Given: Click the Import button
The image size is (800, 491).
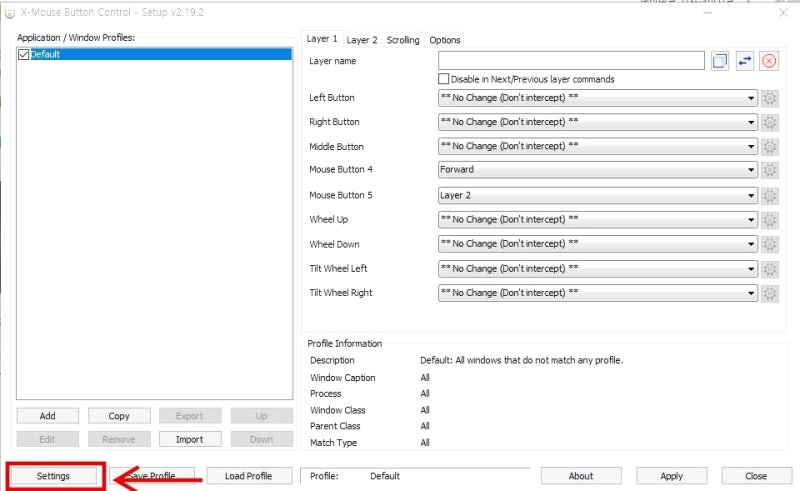Looking at the screenshot, I should [x=190, y=439].
